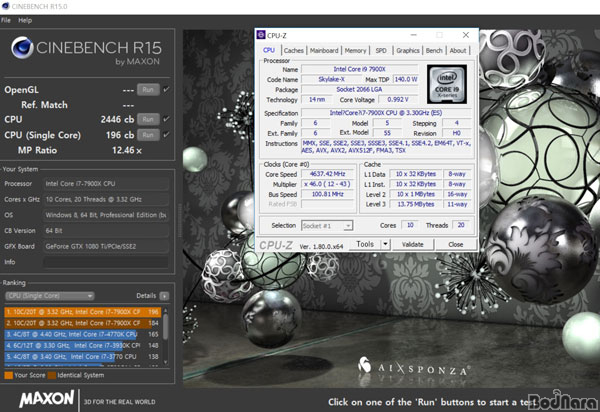Screen dimensions: 600x412
Task: Toggle the OpenGL test checkbox
Action: (166, 90)
